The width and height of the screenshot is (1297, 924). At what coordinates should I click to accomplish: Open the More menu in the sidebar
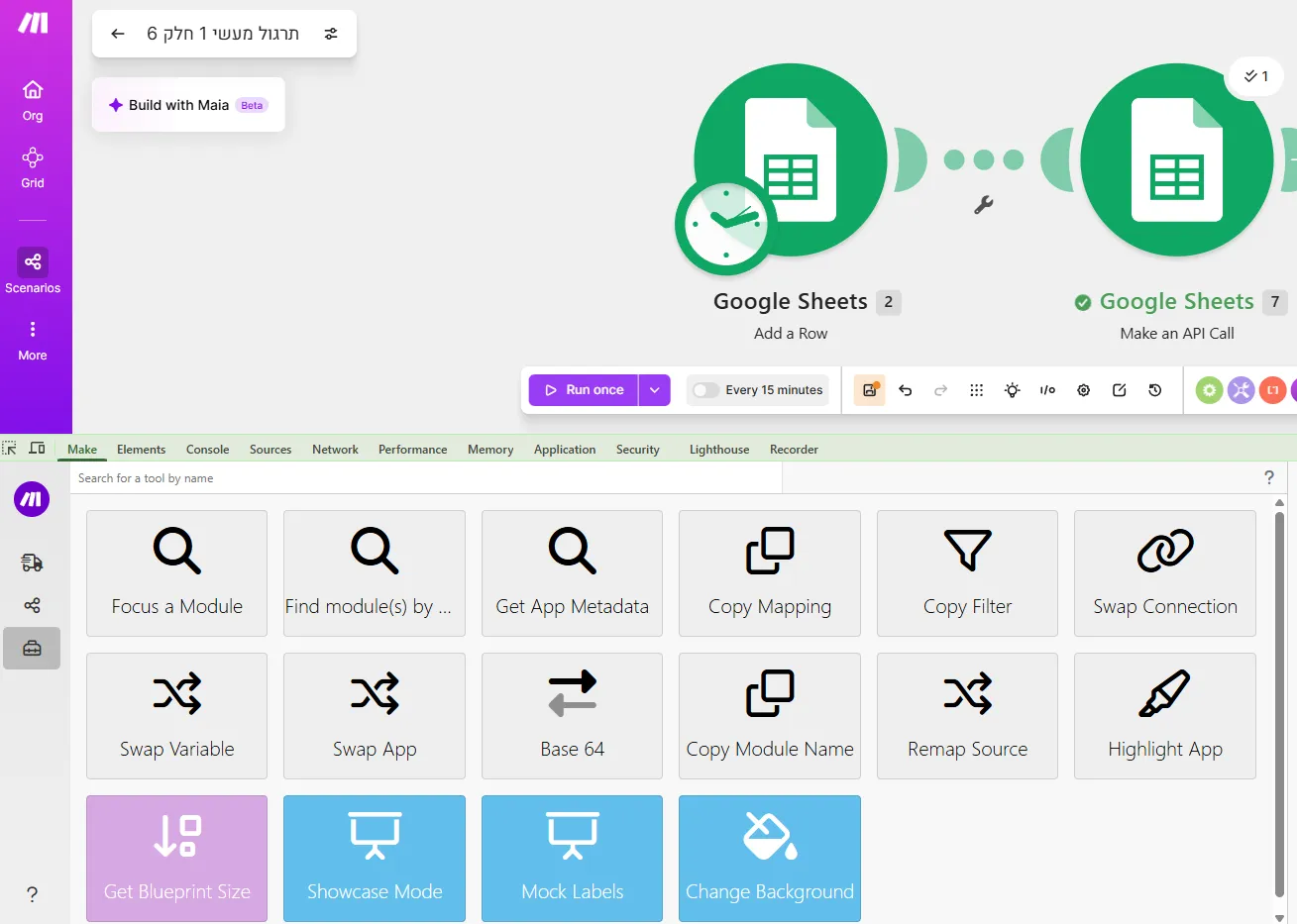point(33,341)
